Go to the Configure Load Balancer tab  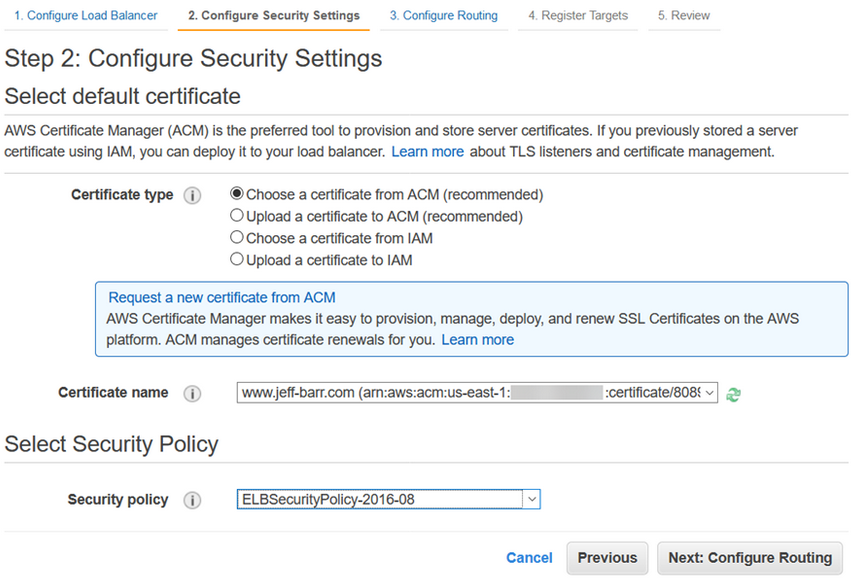(85, 16)
